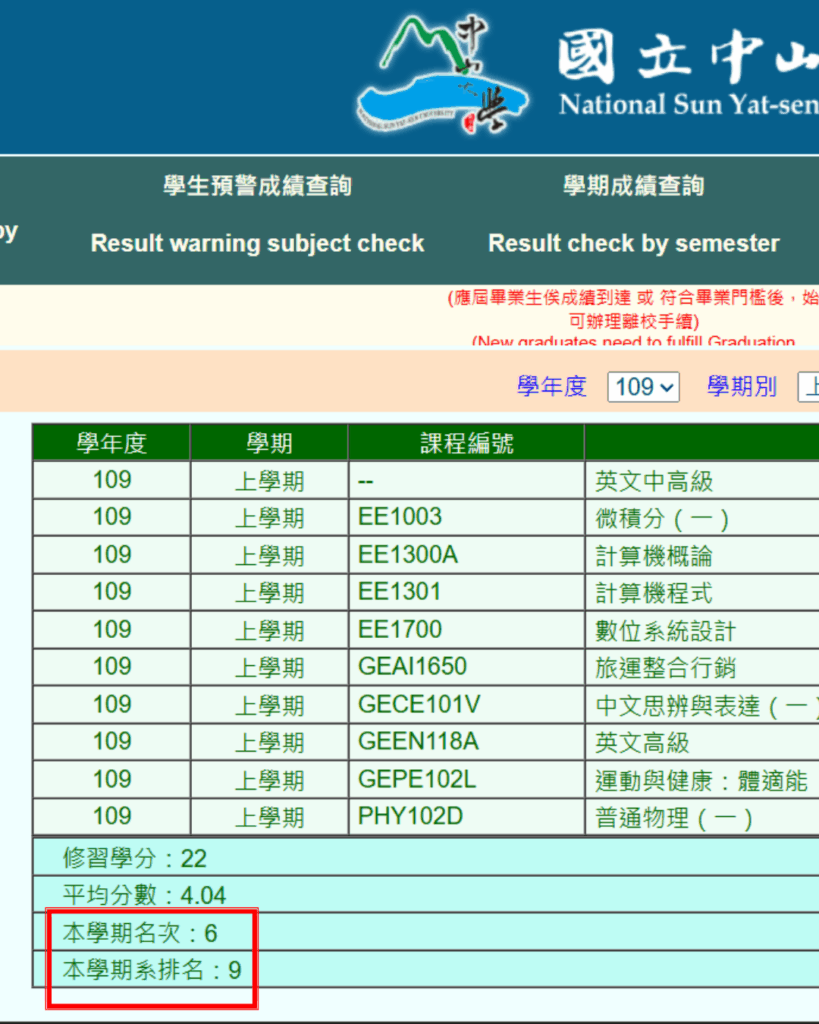Select course code GEAI1650 cell
This screenshot has height=1024, width=819.
412,667
